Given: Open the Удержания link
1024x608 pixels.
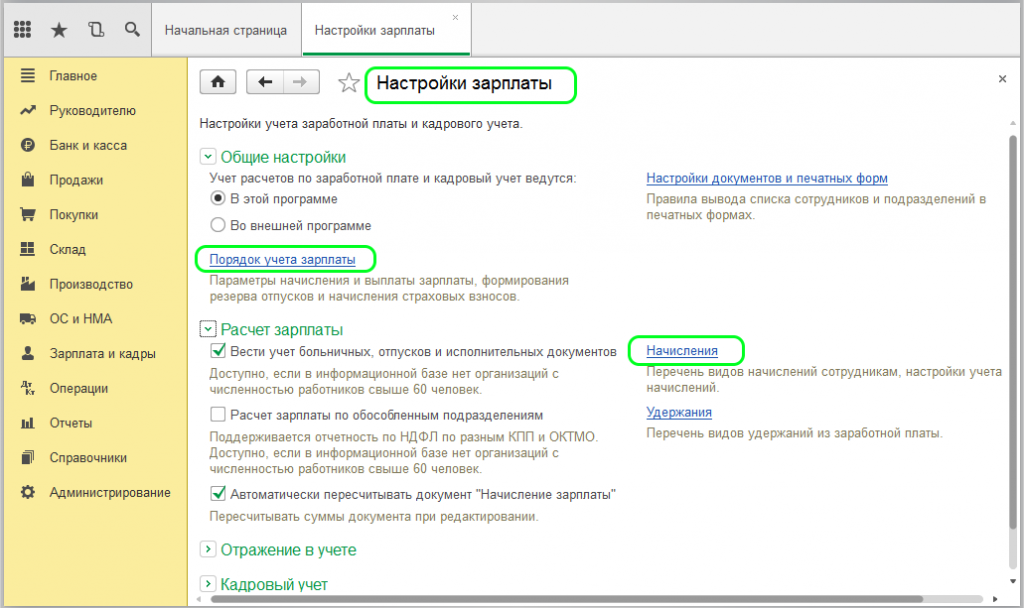Looking at the screenshot, I should (679, 412).
